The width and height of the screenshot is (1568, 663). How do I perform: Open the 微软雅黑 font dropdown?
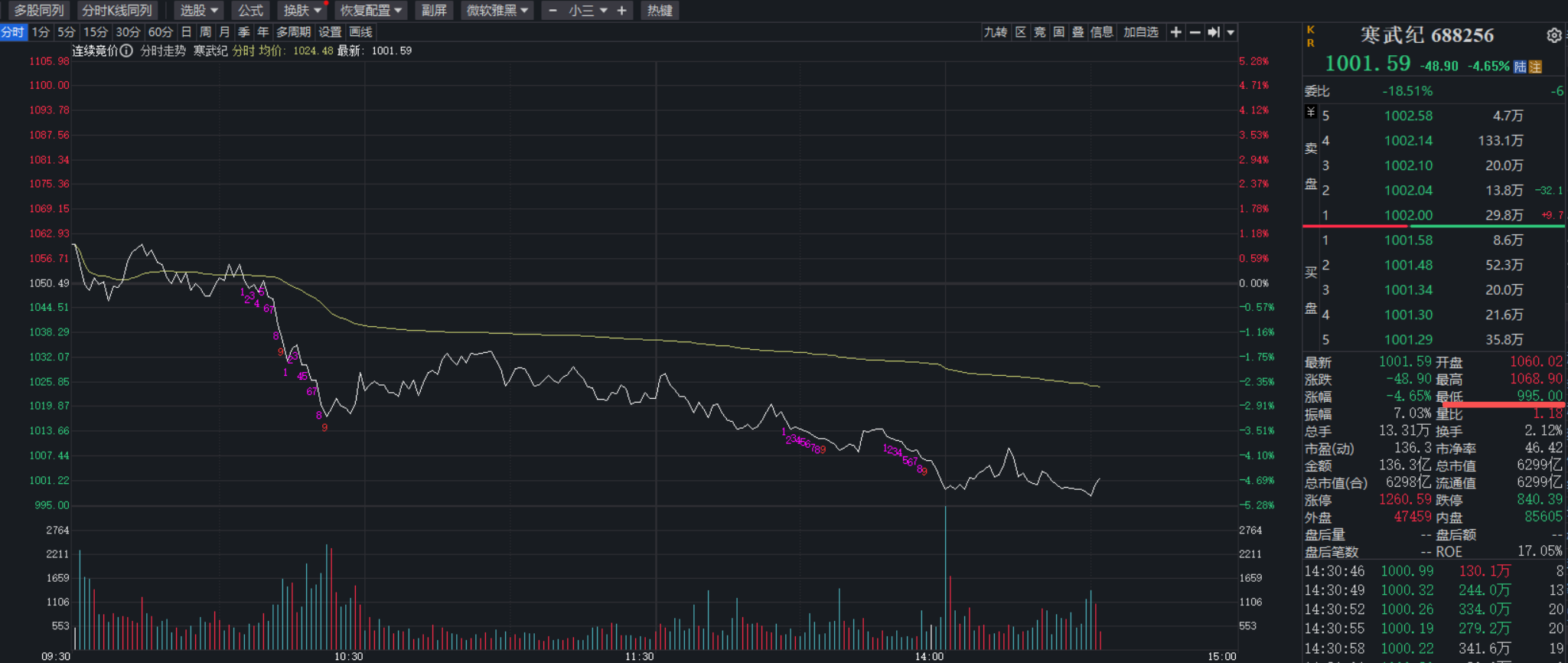pos(497,11)
